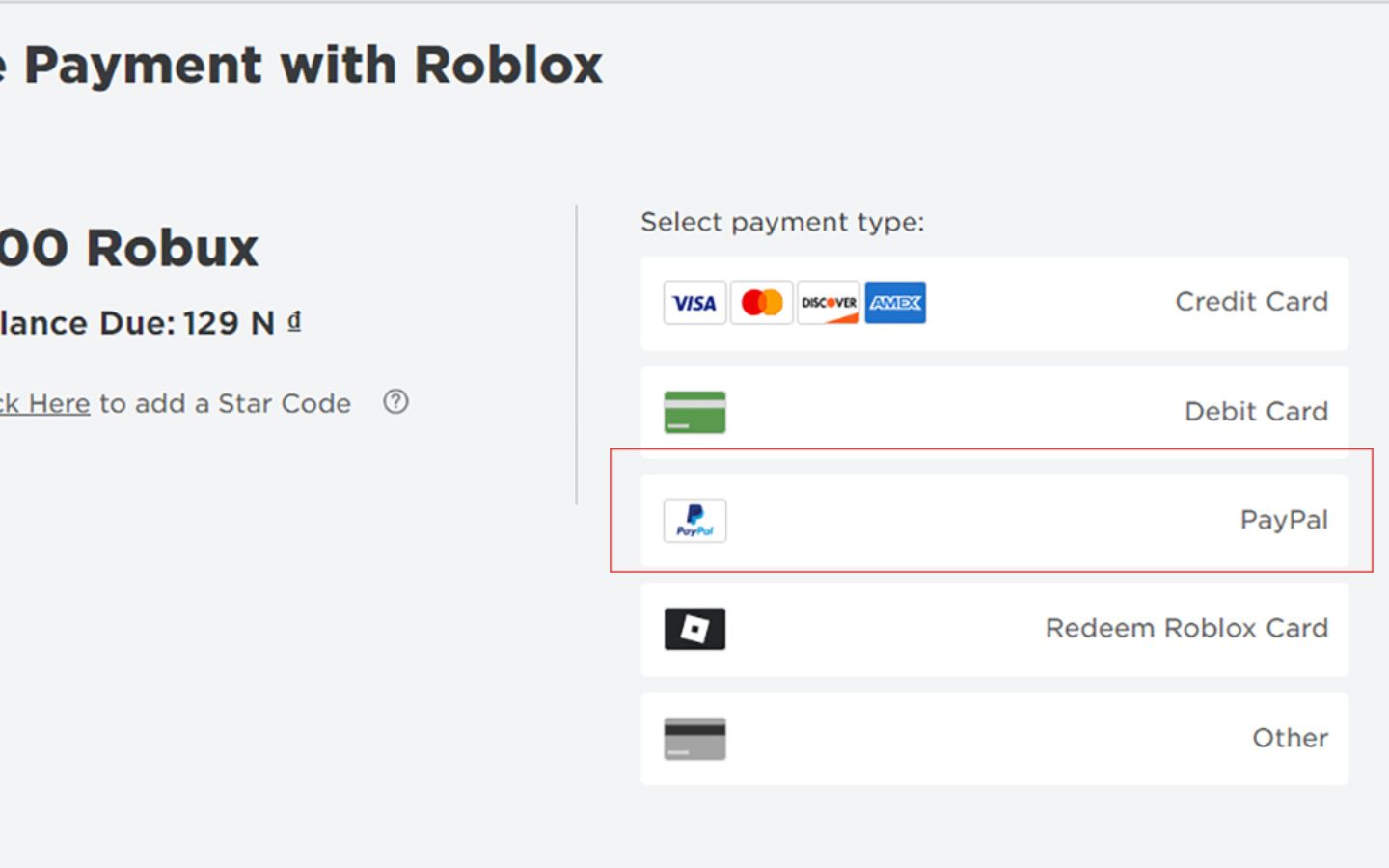Screen dimensions: 1389x868
Task: Click the underlined currency symbol link
Action: coord(294,322)
